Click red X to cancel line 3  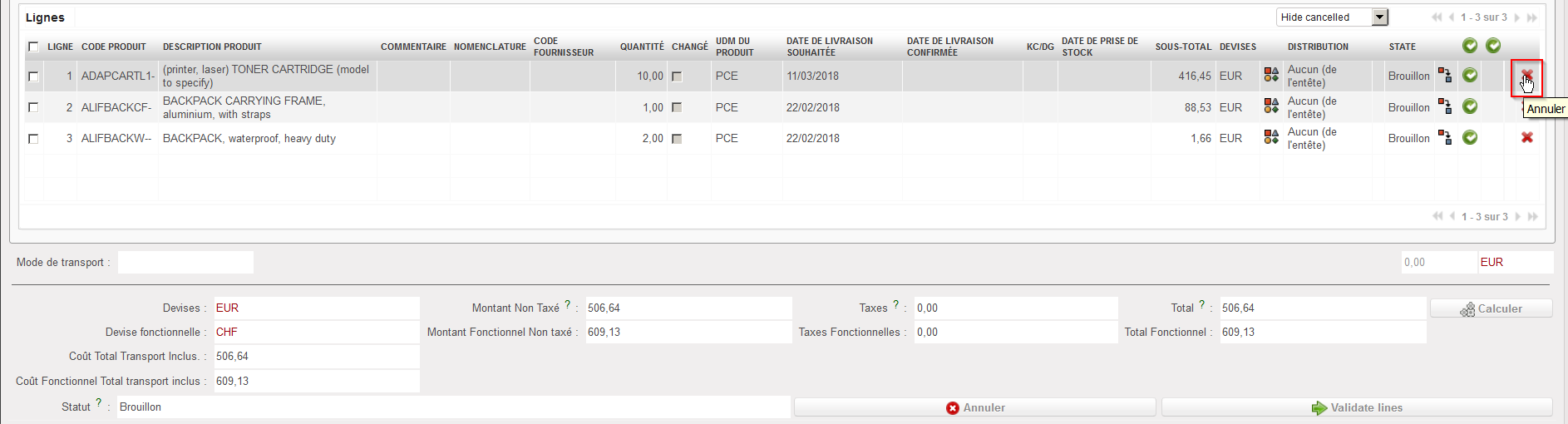pos(1526,138)
